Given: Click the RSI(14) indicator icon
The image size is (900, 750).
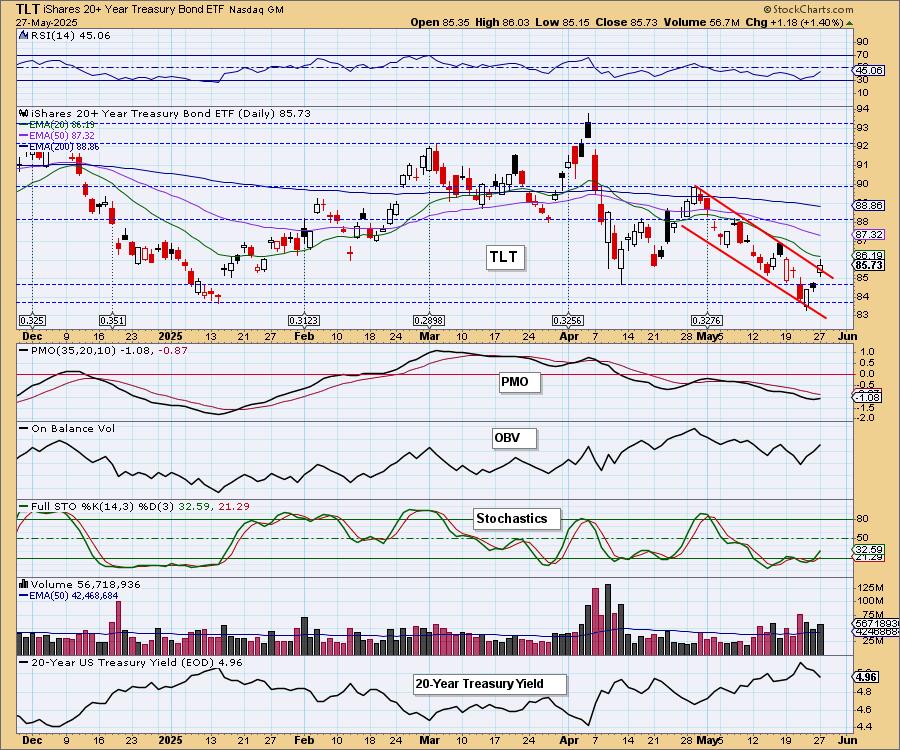Looking at the screenshot, I should tap(24, 35).
